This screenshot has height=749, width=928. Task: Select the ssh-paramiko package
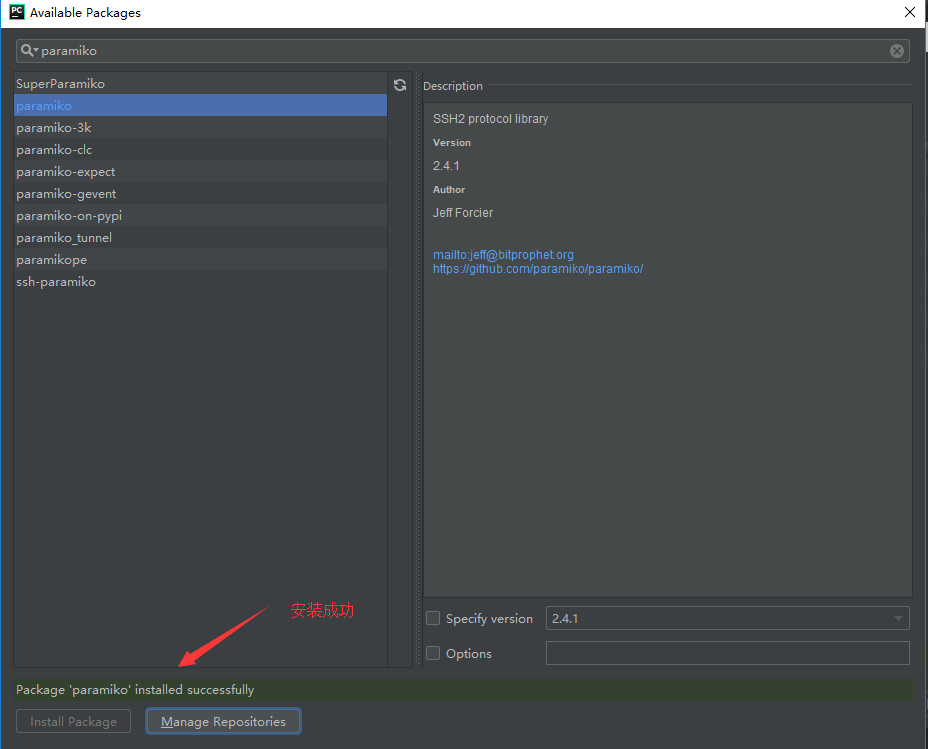[200, 282]
